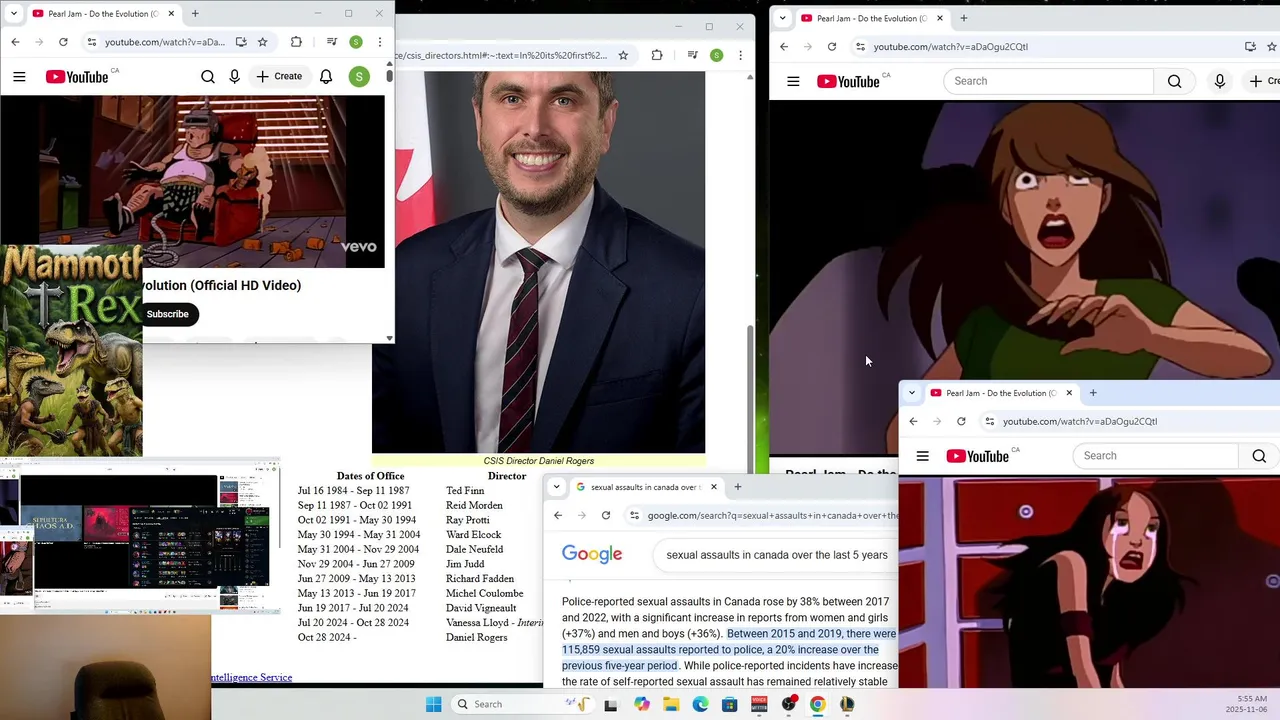Screen dimensions: 1280x720
Task: Go back in bottom-right YouTube window
Action: pyautogui.click(x=913, y=421)
